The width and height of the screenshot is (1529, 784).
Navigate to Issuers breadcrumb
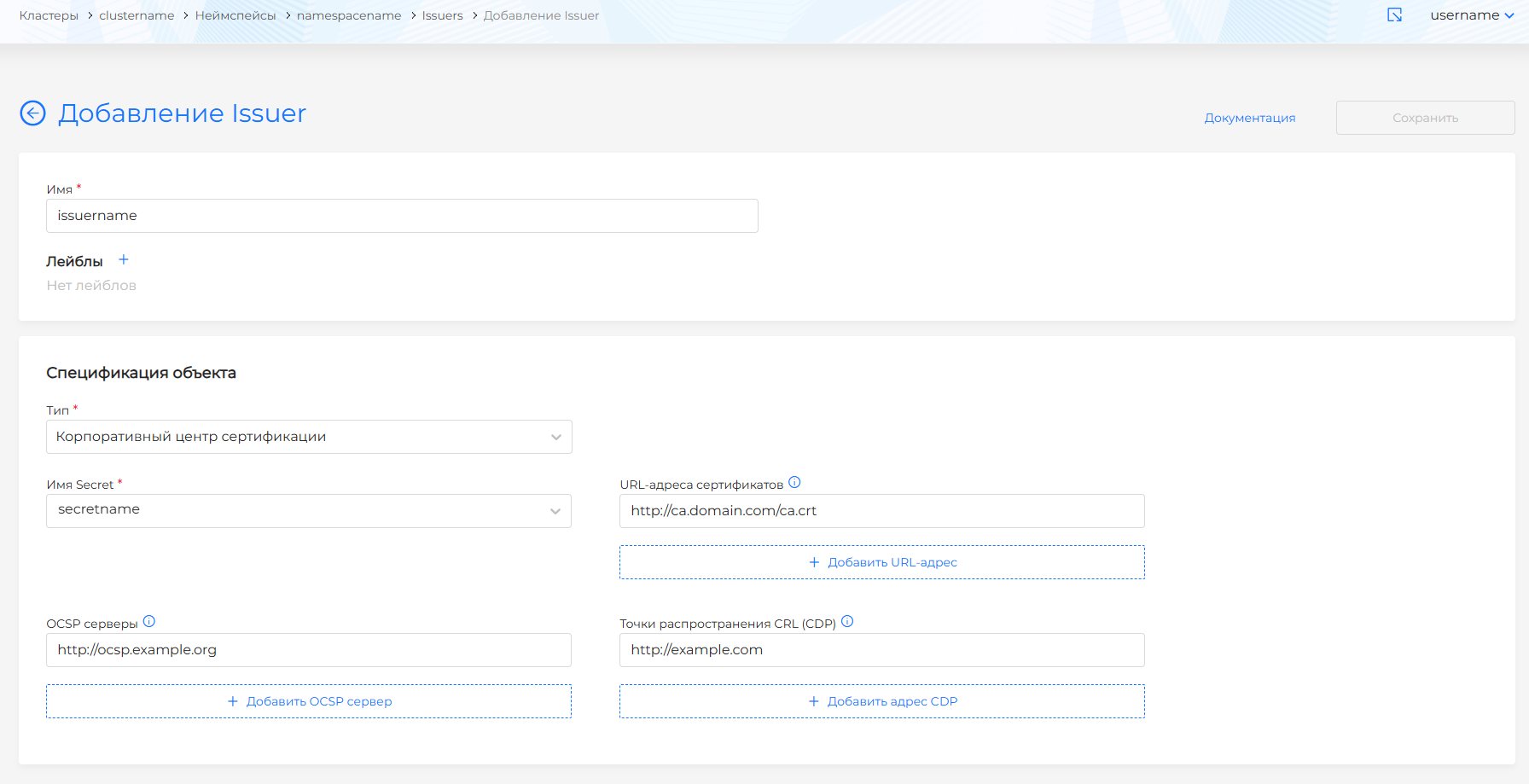tap(442, 15)
